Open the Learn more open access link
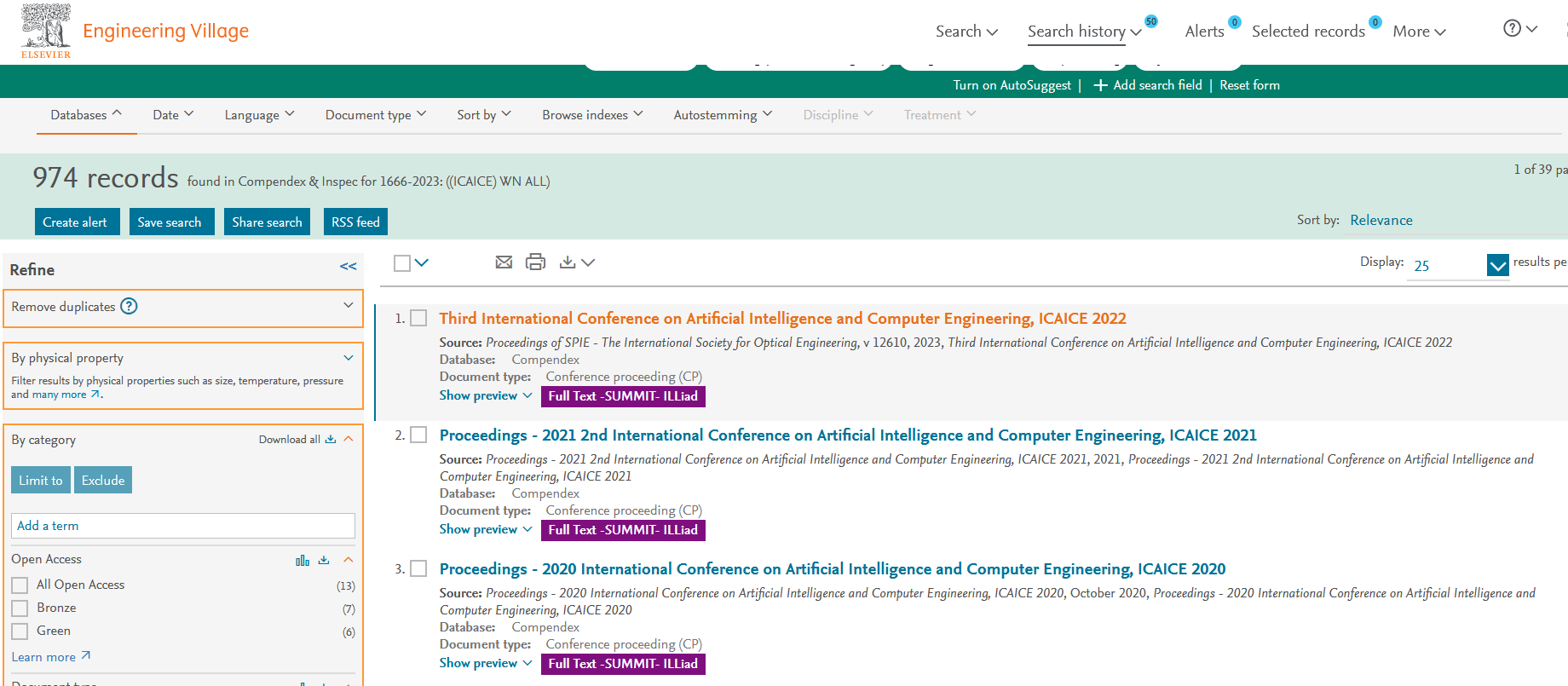This screenshot has width=1568, height=686. [x=50, y=656]
